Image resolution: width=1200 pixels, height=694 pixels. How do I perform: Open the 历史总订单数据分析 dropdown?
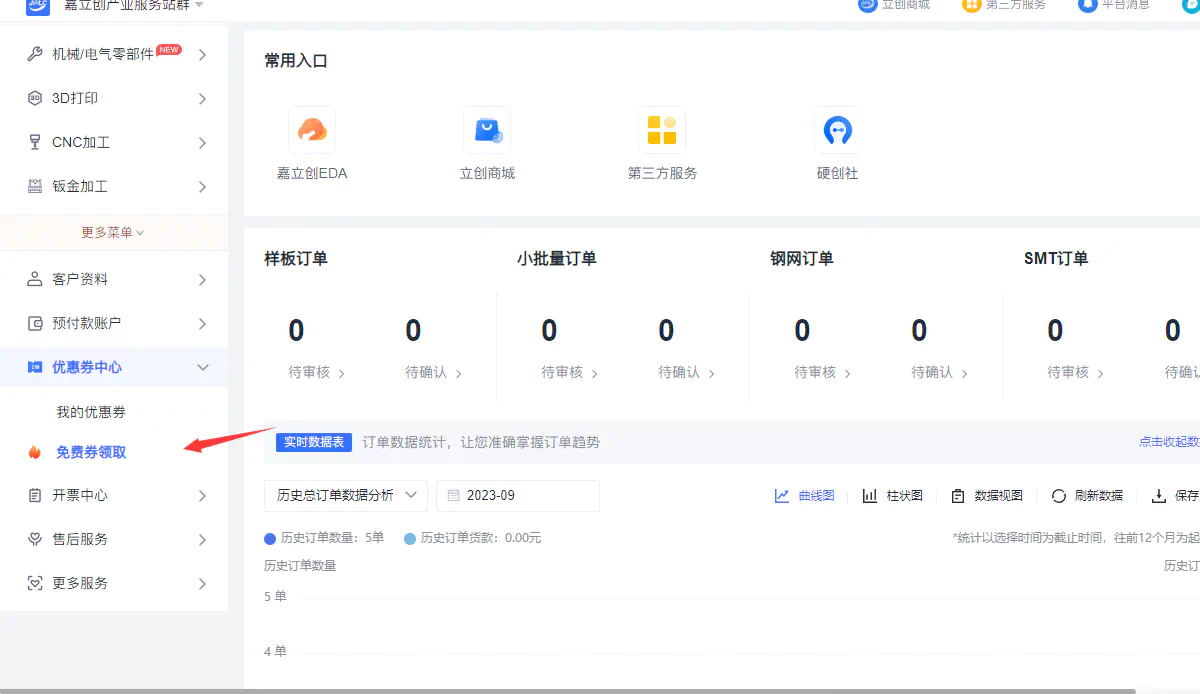344,495
